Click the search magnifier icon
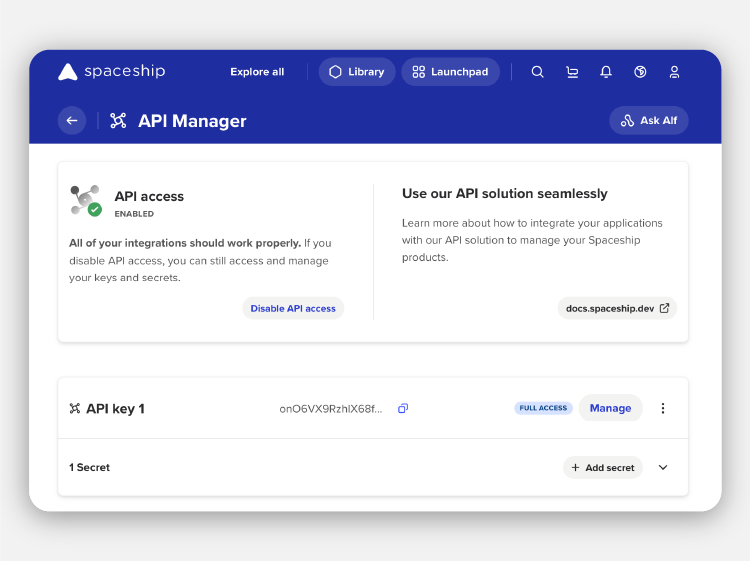 537,72
